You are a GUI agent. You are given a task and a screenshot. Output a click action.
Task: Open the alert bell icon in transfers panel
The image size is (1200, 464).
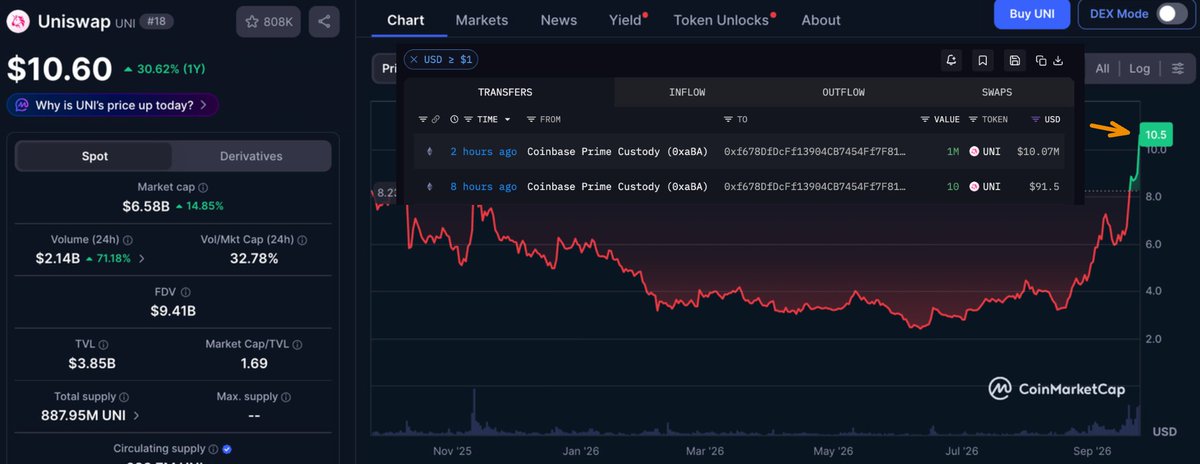coord(951,61)
